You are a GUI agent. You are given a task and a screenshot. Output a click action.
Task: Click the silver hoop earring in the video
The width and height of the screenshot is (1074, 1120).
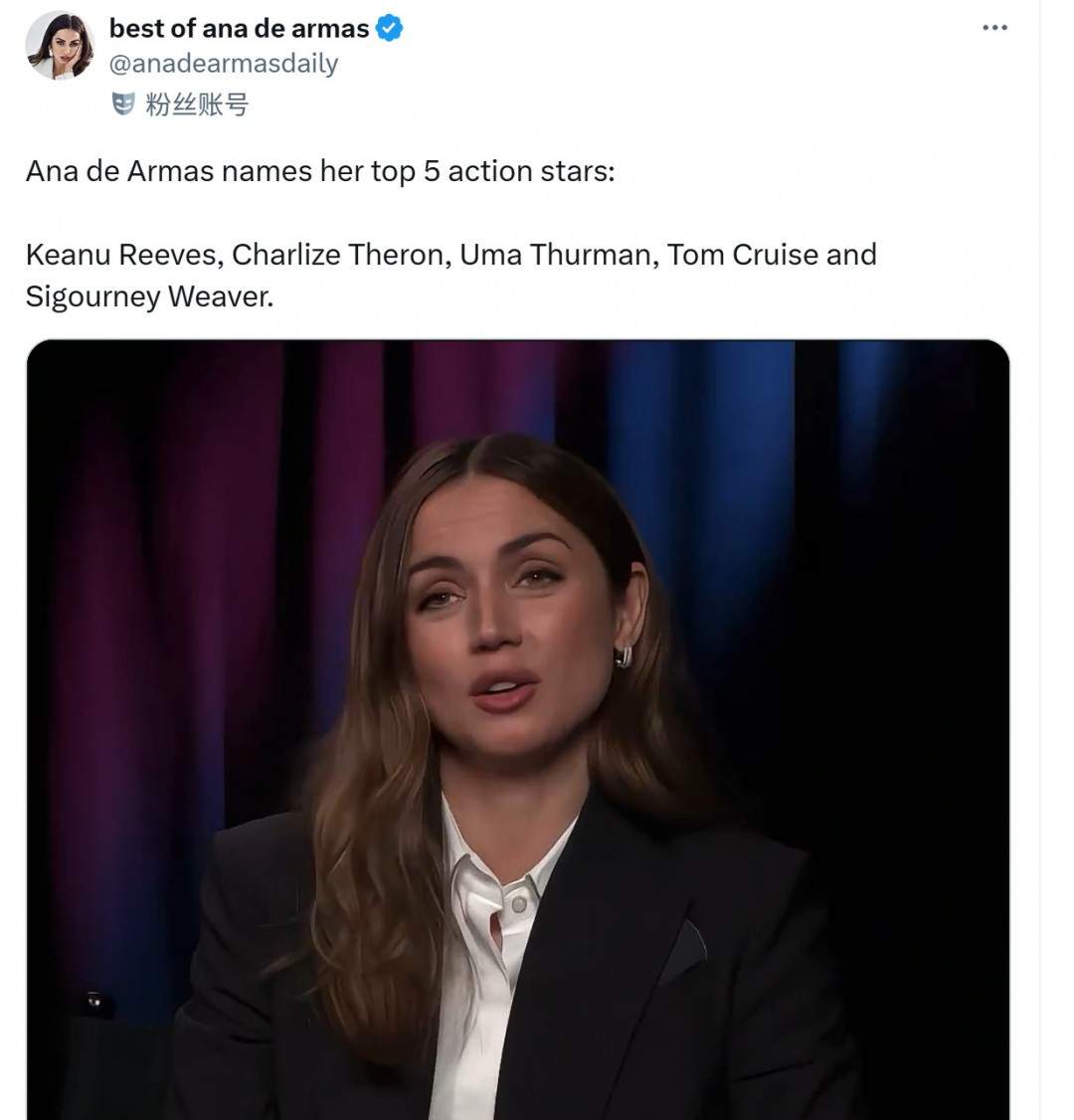[x=624, y=656]
